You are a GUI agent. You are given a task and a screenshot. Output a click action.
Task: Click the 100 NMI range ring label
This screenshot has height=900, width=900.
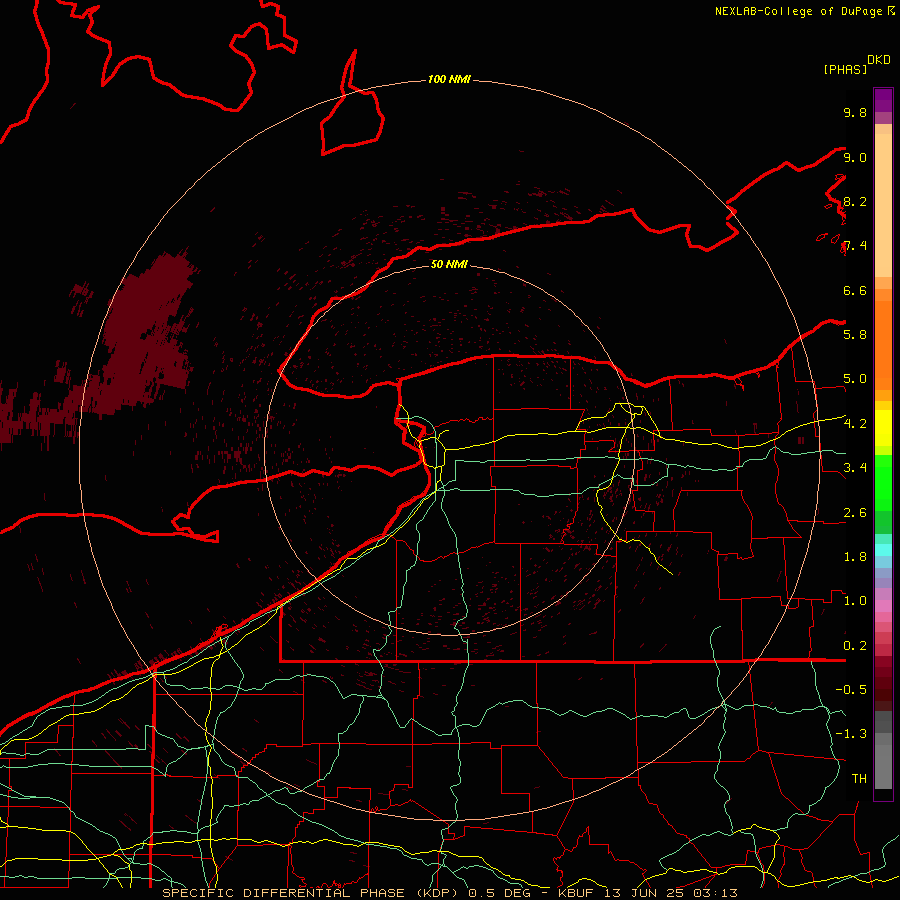coord(449,79)
